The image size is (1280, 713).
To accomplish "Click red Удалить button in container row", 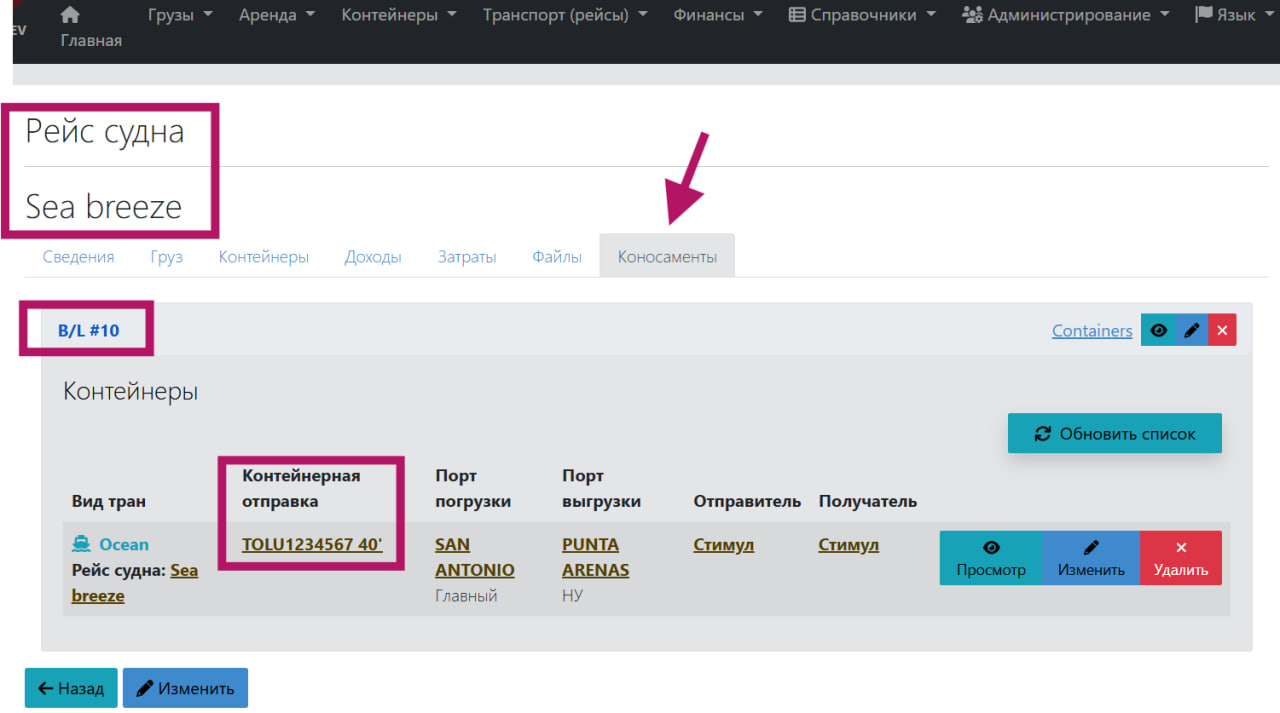I will point(1180,558).
